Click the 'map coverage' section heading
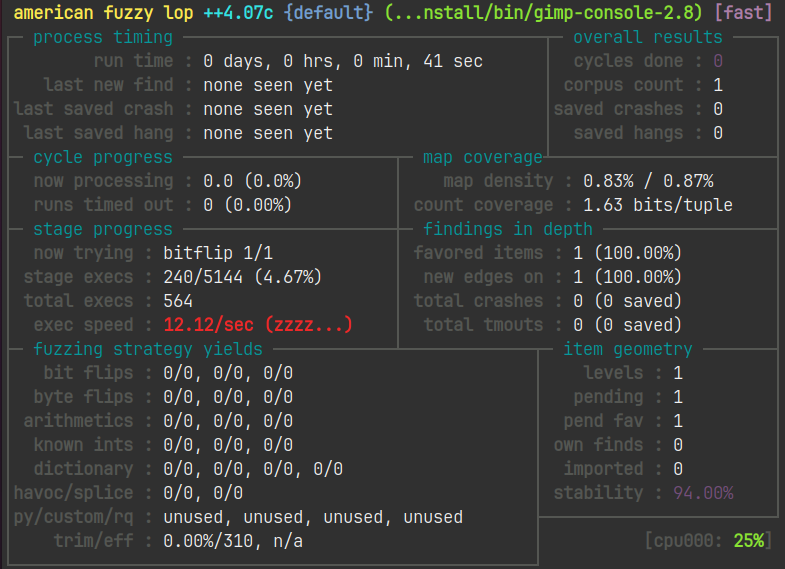The image size is (785, 569). tap(483, 157)
